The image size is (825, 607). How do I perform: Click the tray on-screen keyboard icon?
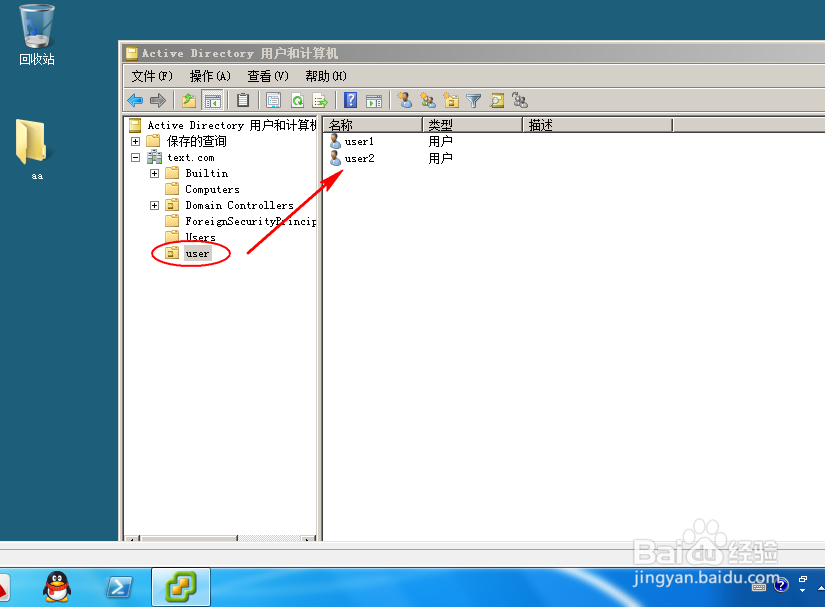[759, 587]
